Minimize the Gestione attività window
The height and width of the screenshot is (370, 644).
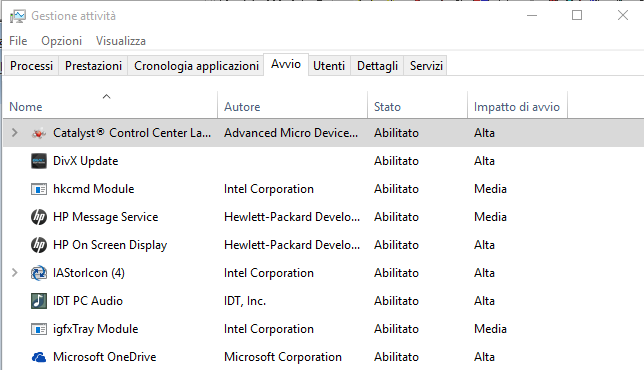[x=532, y=16]
